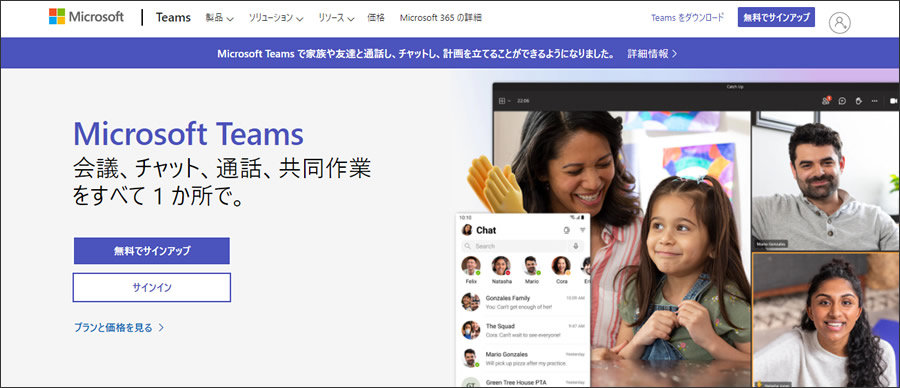Click the Microsoft Teams hero heading

pyautogui.click(x=188, y=134)
